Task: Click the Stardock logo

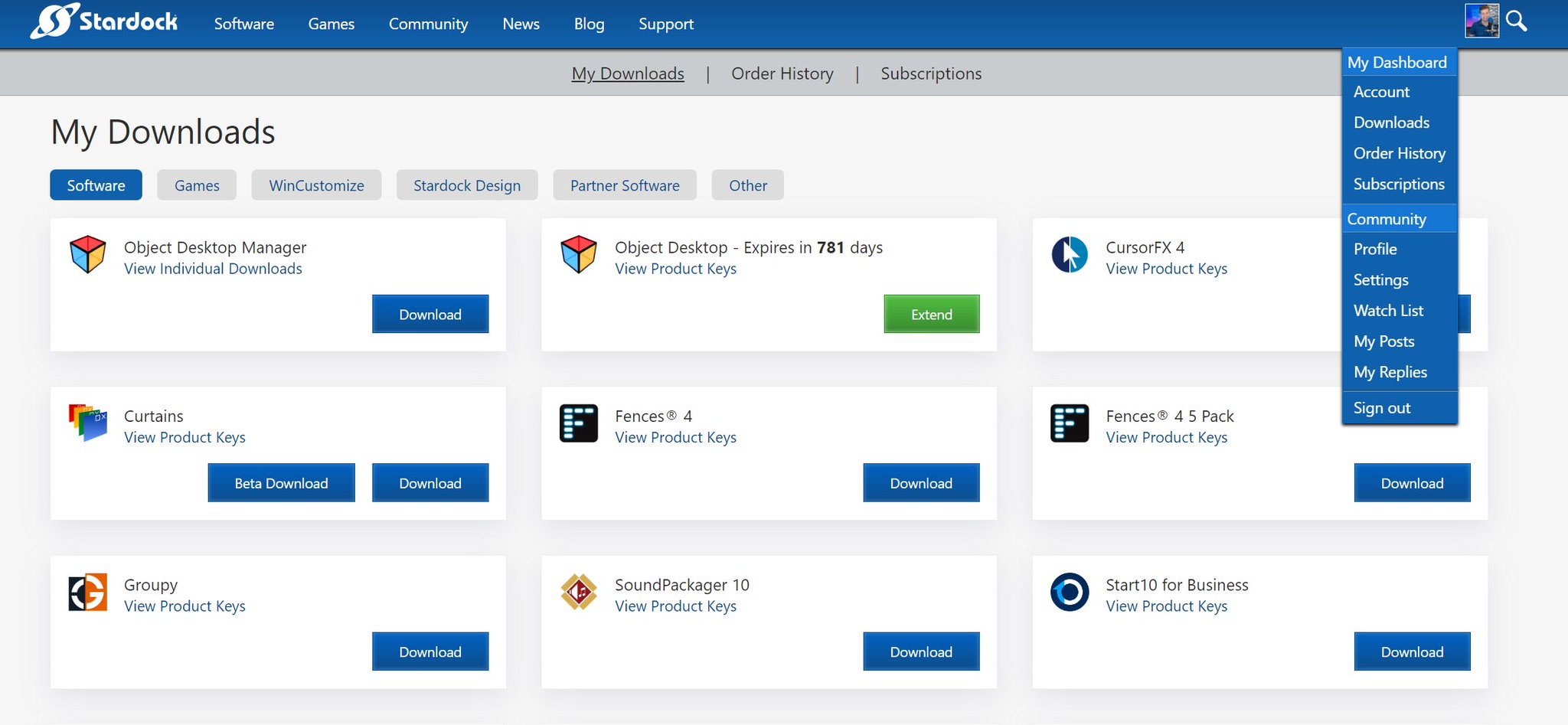Action: tap(103, 21)
